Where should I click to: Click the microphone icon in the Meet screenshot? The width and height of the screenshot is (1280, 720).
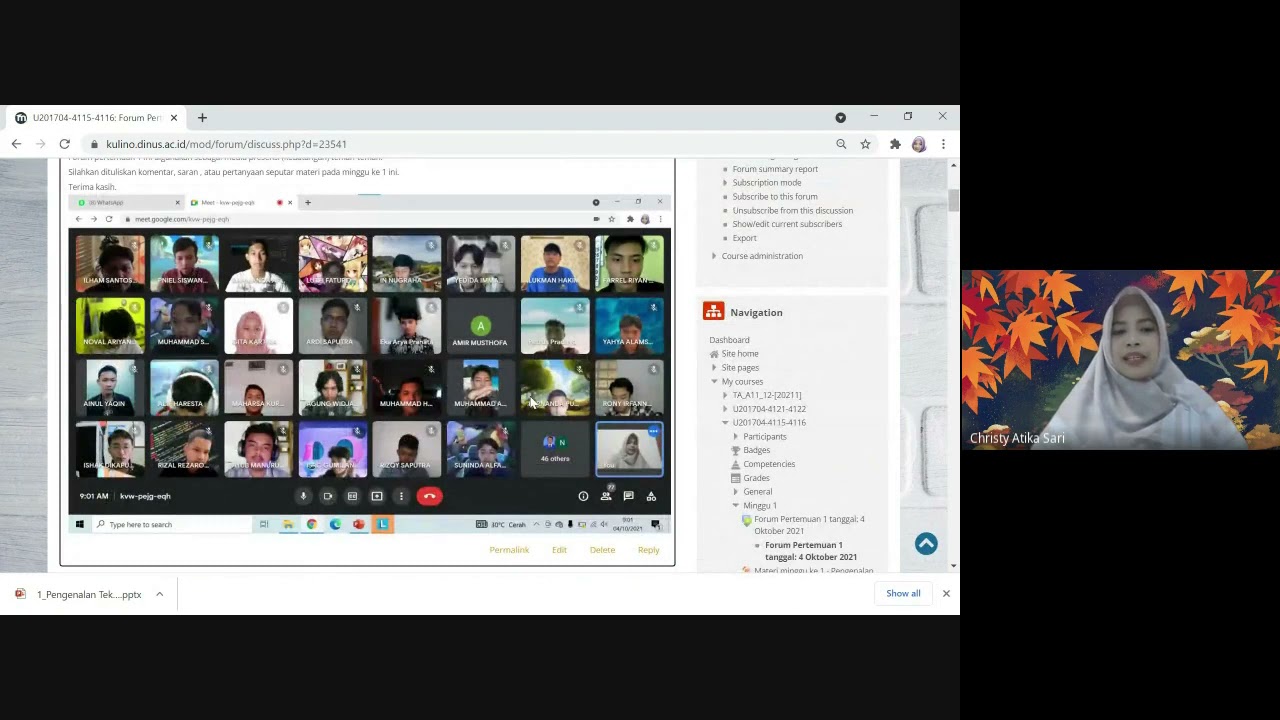[303, 496]
